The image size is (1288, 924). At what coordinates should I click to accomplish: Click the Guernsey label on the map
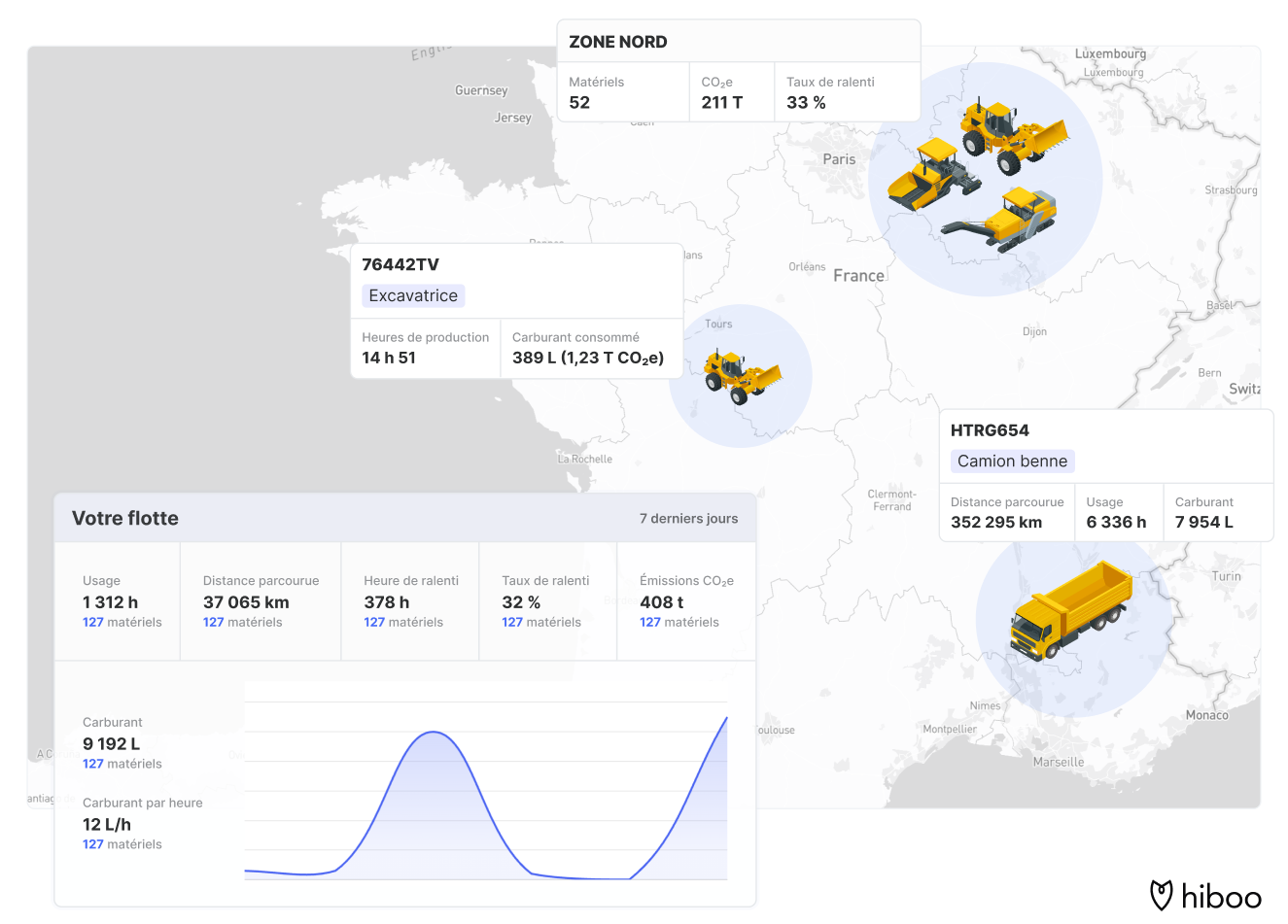(481, 90)
